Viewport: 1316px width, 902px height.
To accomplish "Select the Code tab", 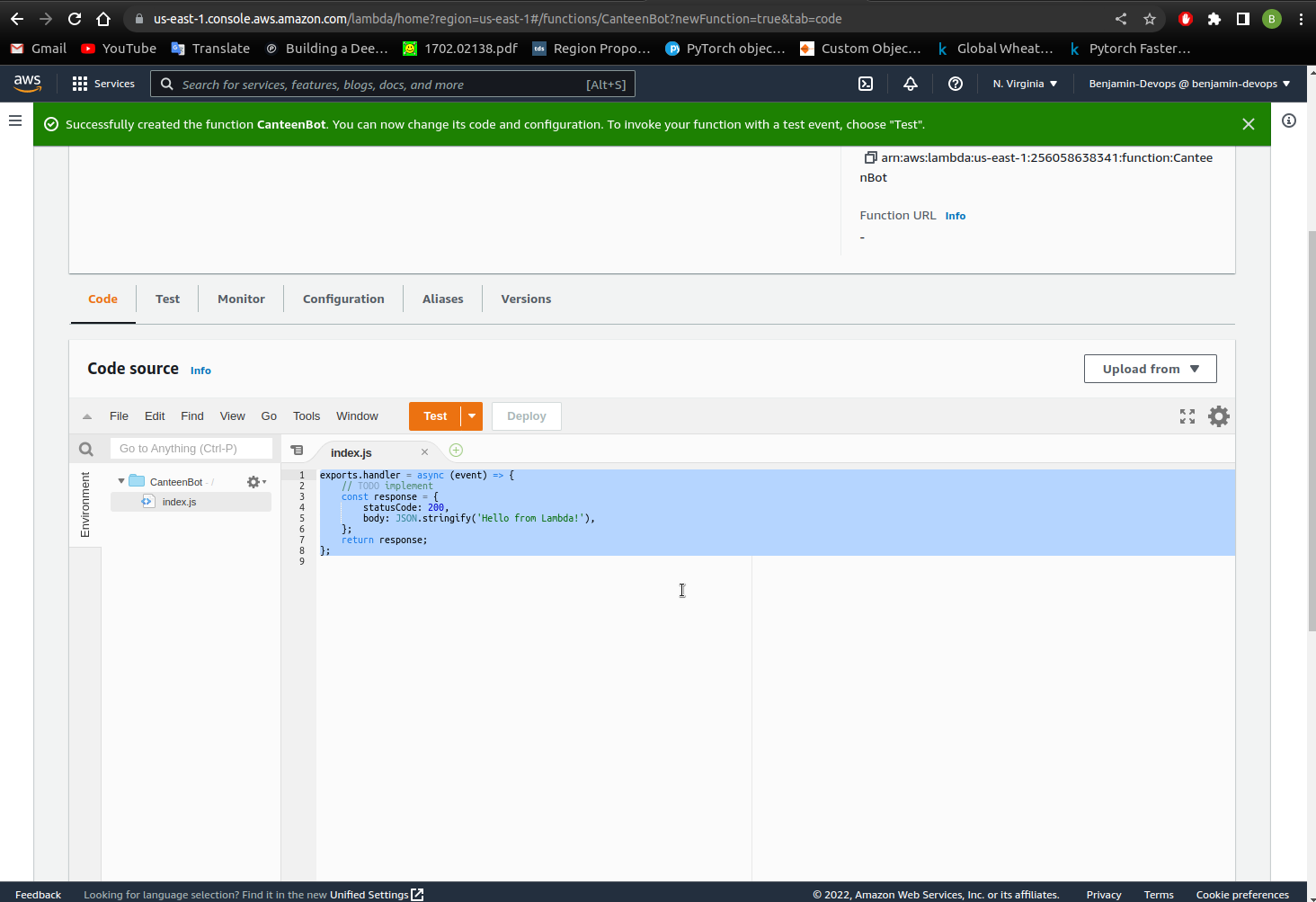I will pos(102,299).
